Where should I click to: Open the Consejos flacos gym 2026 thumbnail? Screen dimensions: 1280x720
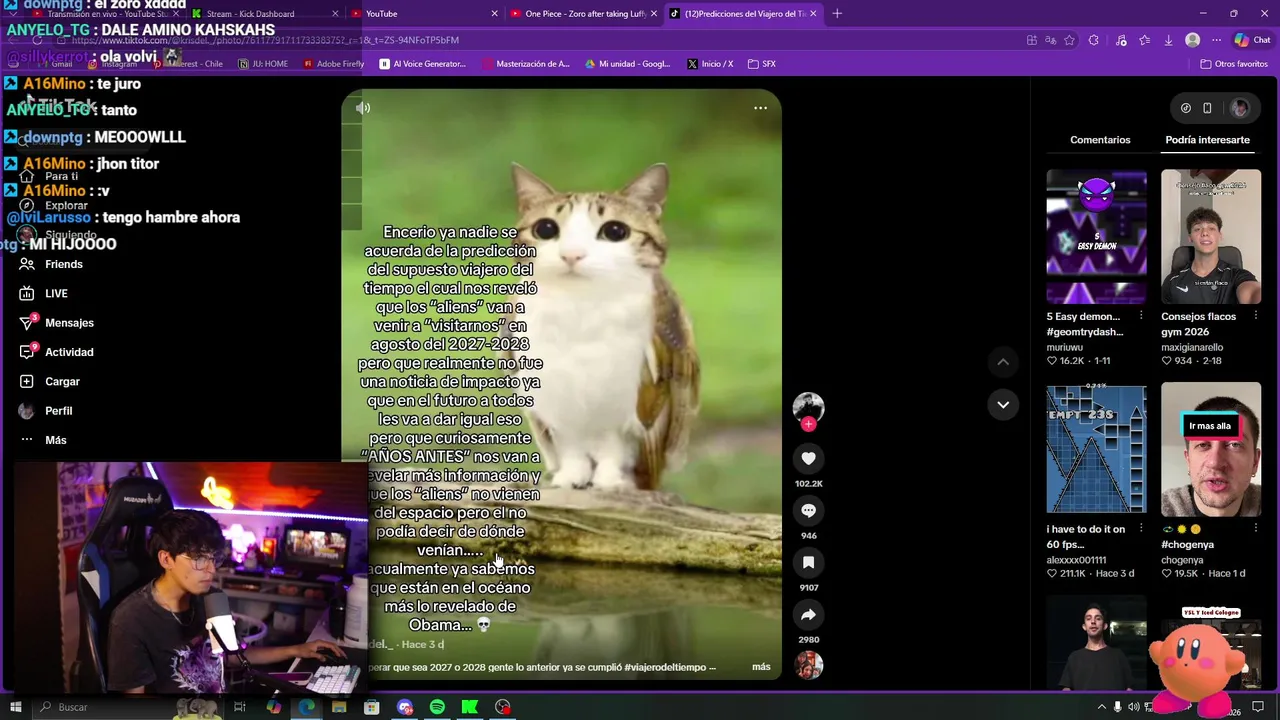[1211, 236]
